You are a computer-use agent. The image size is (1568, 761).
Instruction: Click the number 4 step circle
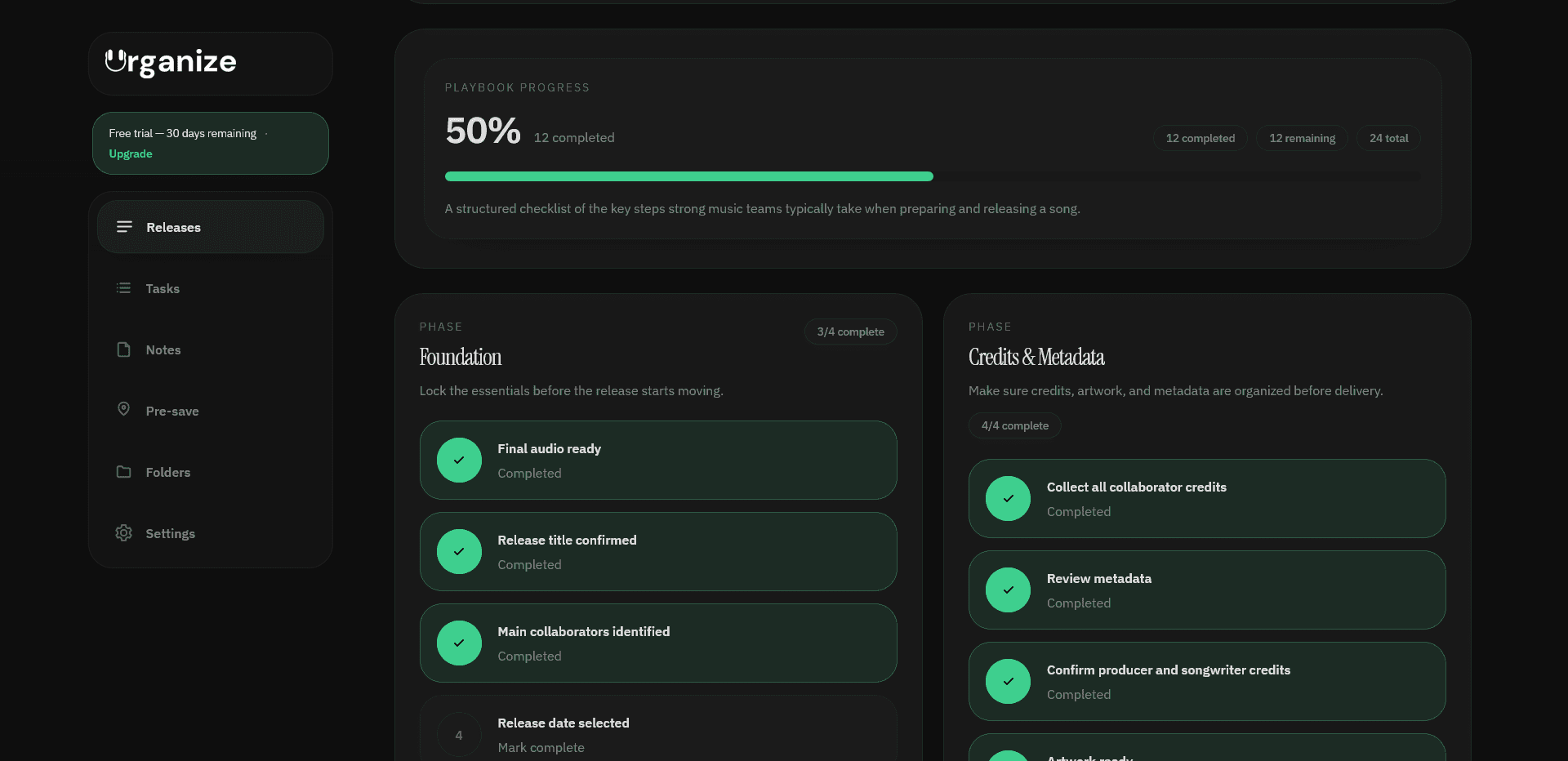[458, 734]
